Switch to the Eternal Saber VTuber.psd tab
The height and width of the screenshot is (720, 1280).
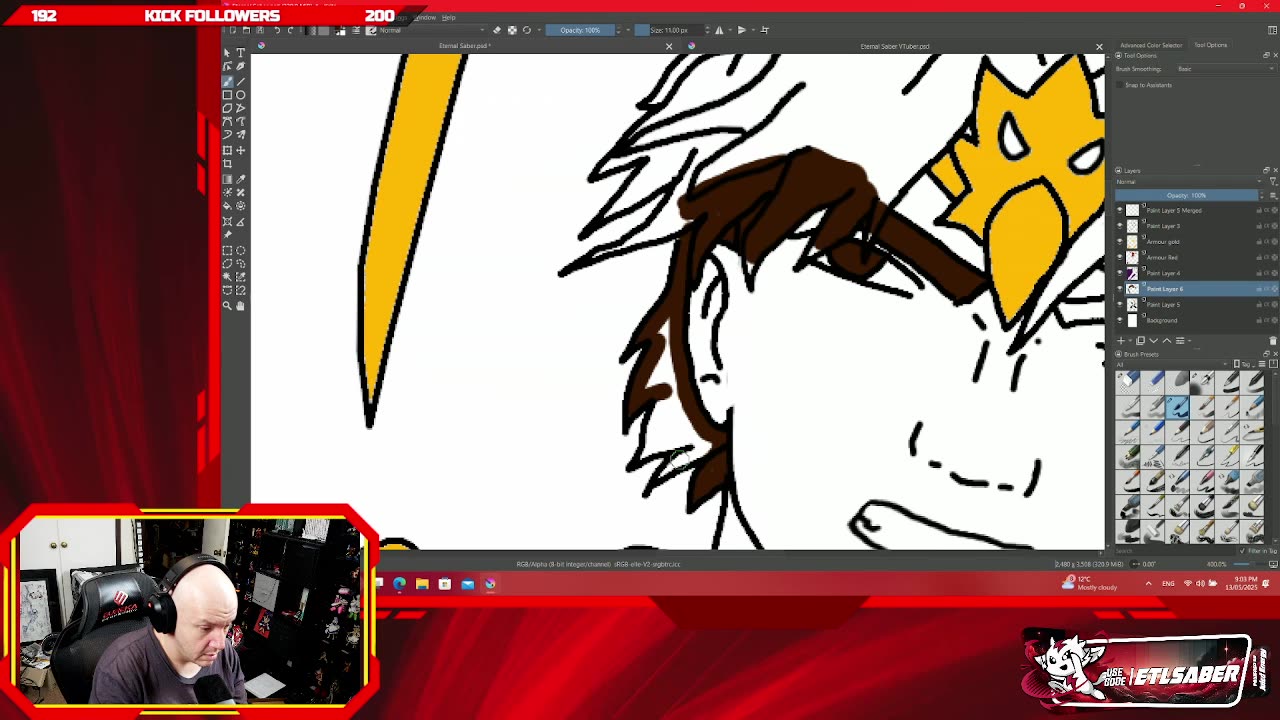tap(895, 46)
